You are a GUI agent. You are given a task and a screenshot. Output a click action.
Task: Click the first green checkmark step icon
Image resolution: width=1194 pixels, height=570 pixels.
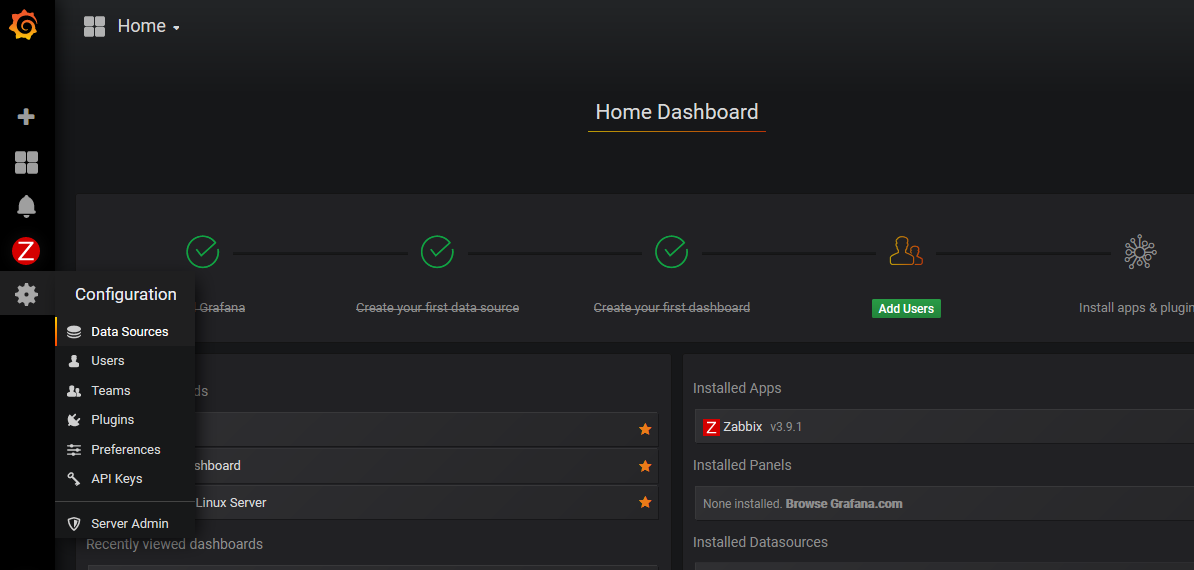[x=203, y=252]
